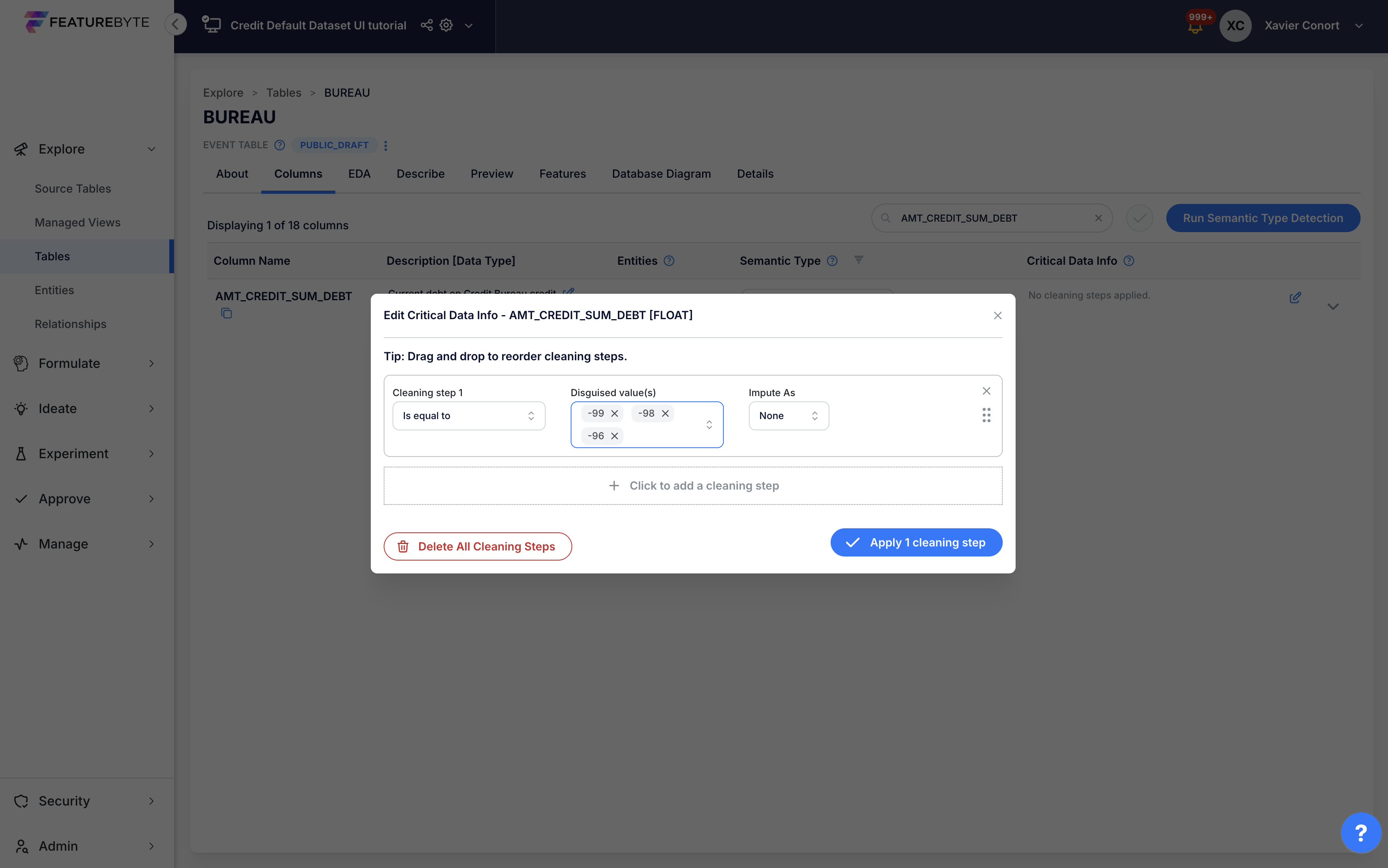The height and width of the screenshot is (868, 1388).
Task: Select Entities in the sidebar
Action: point(54,290)
